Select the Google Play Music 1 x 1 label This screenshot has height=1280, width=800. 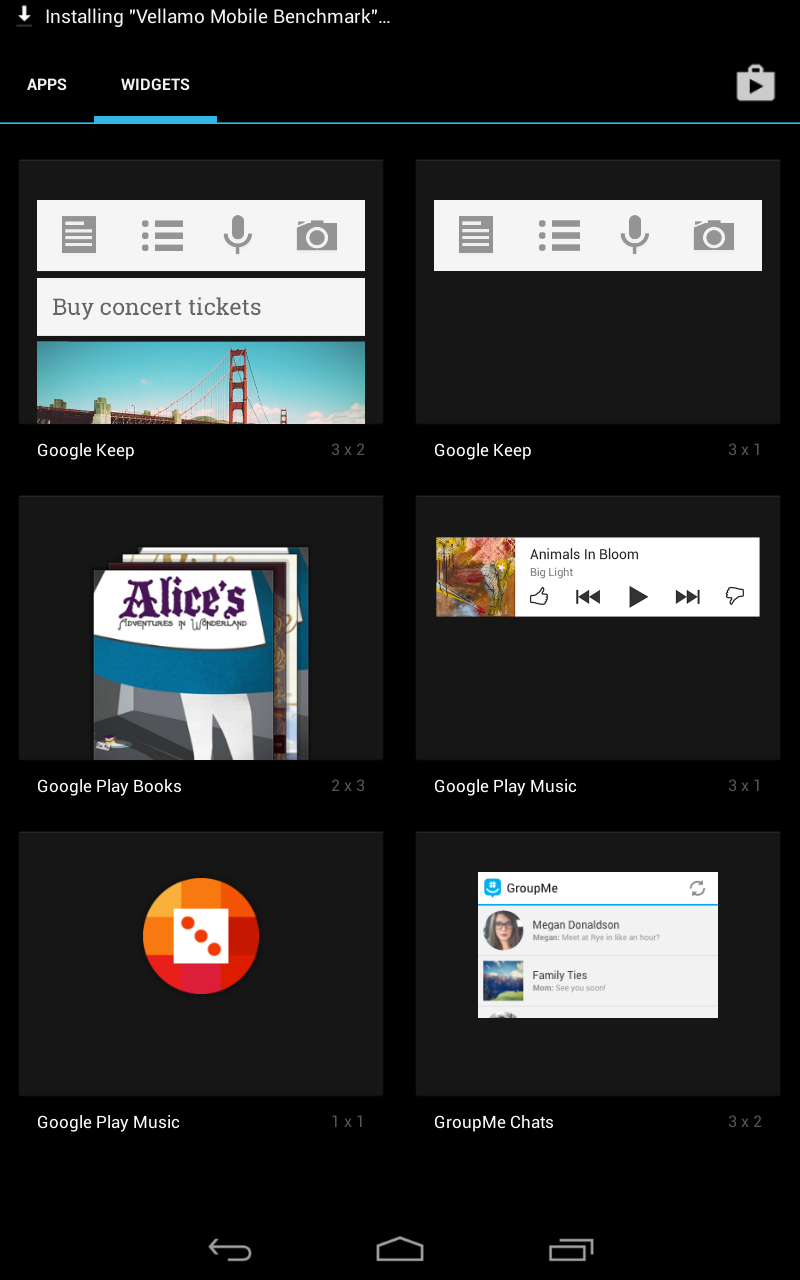click(x=108, y=1122)
